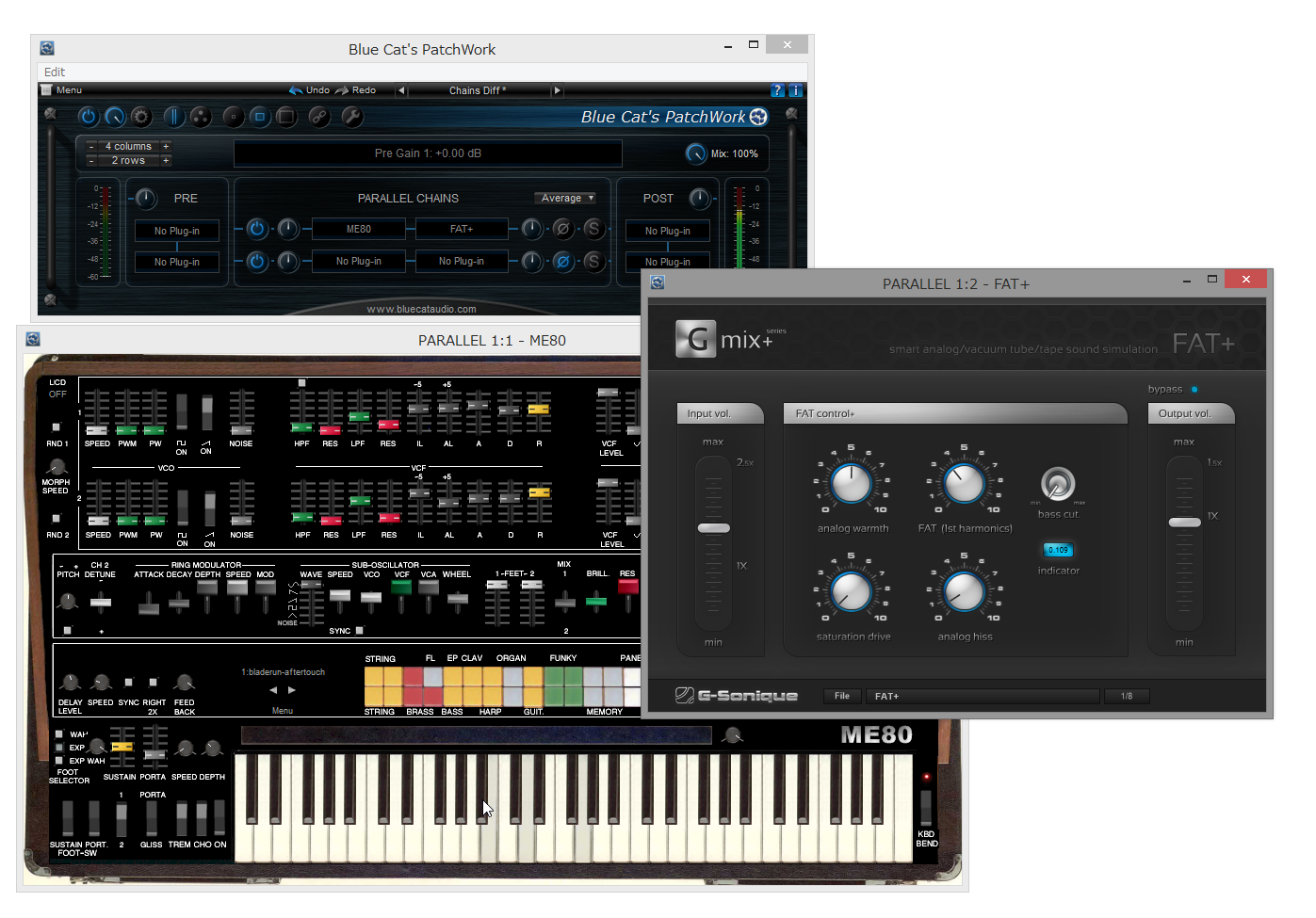The width and height of the screenshot is (1316, 918).
Task: Go to next preset arrow beside Chains Diff
Action: point(557,90)
